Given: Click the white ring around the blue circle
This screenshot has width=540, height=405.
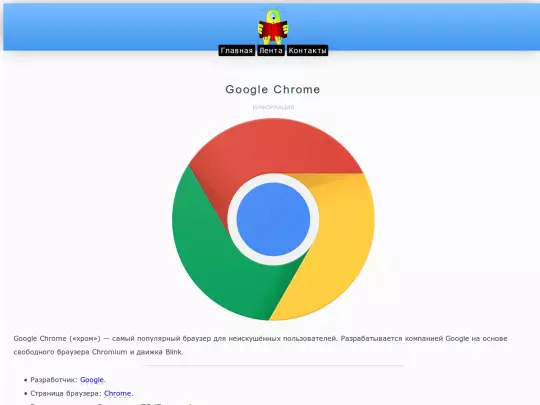Looking at the screenshot, I should (x=273, y=178).
